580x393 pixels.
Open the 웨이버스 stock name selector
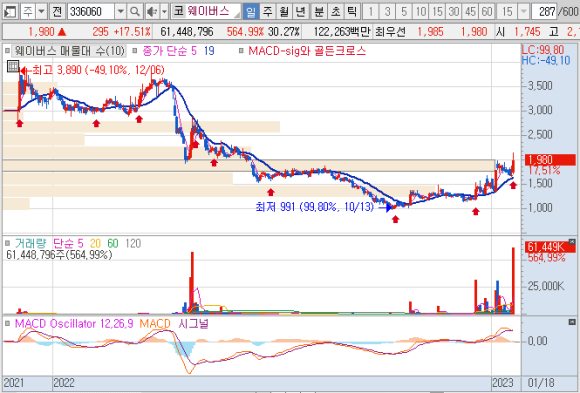point(213,11)
